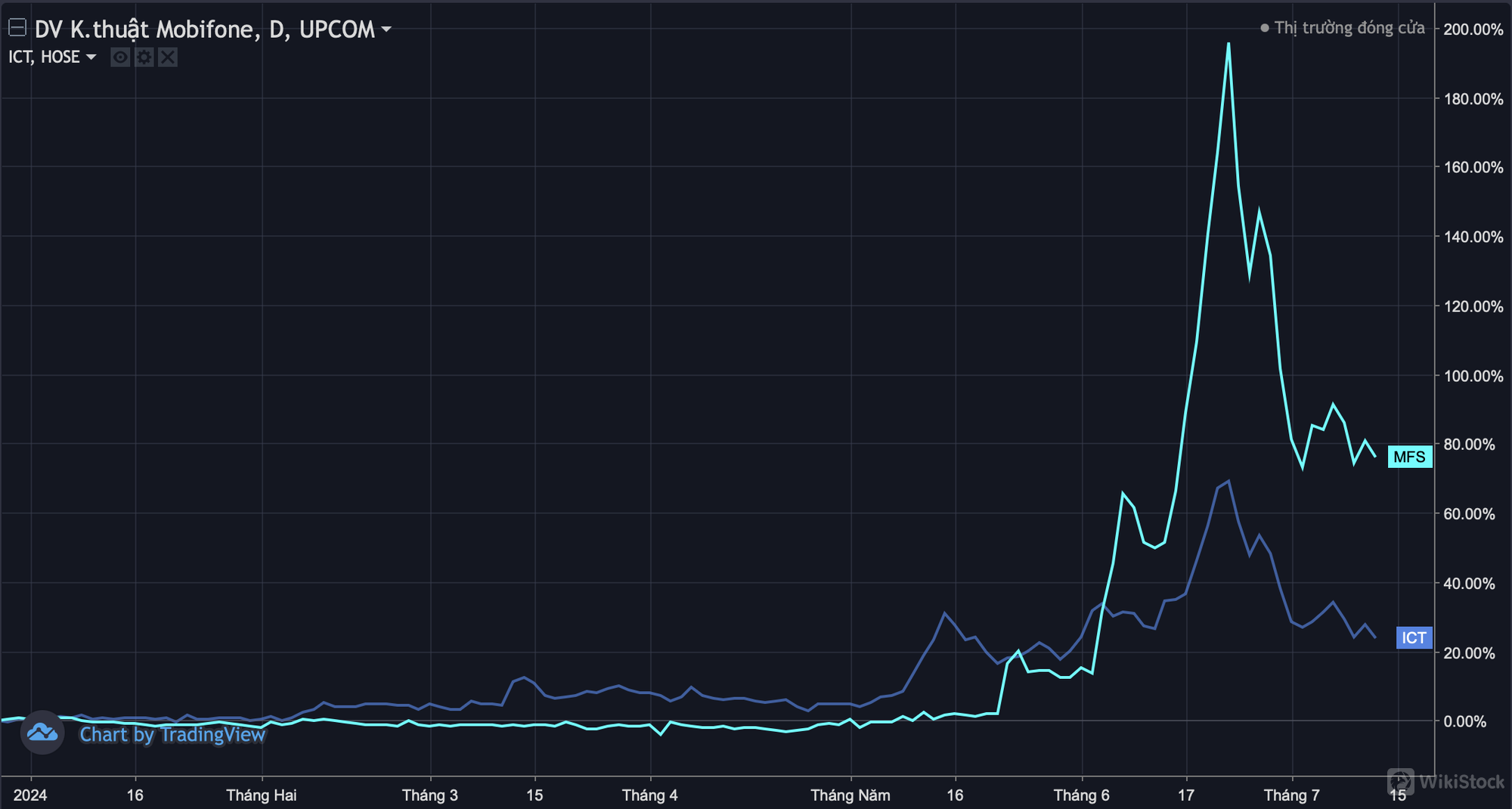The image size is (1512, 809).
Task: Click the market closed status dot
Action: 1265,28
